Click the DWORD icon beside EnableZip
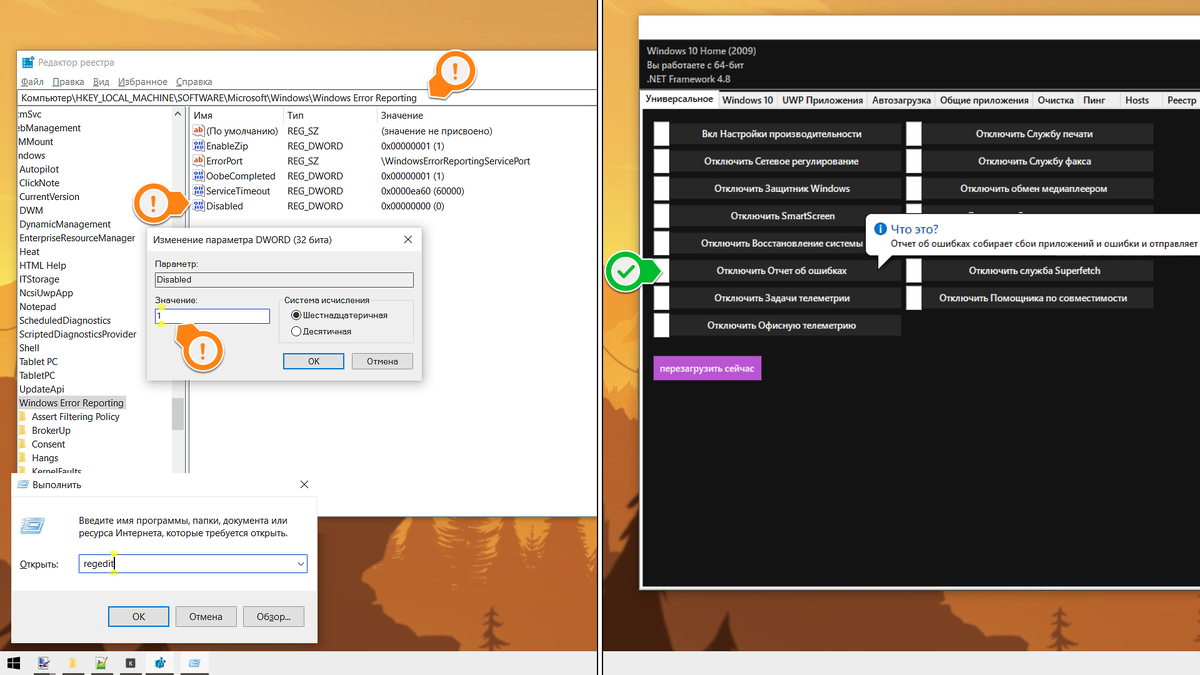The image size is (1200, 675). point(198,146)
